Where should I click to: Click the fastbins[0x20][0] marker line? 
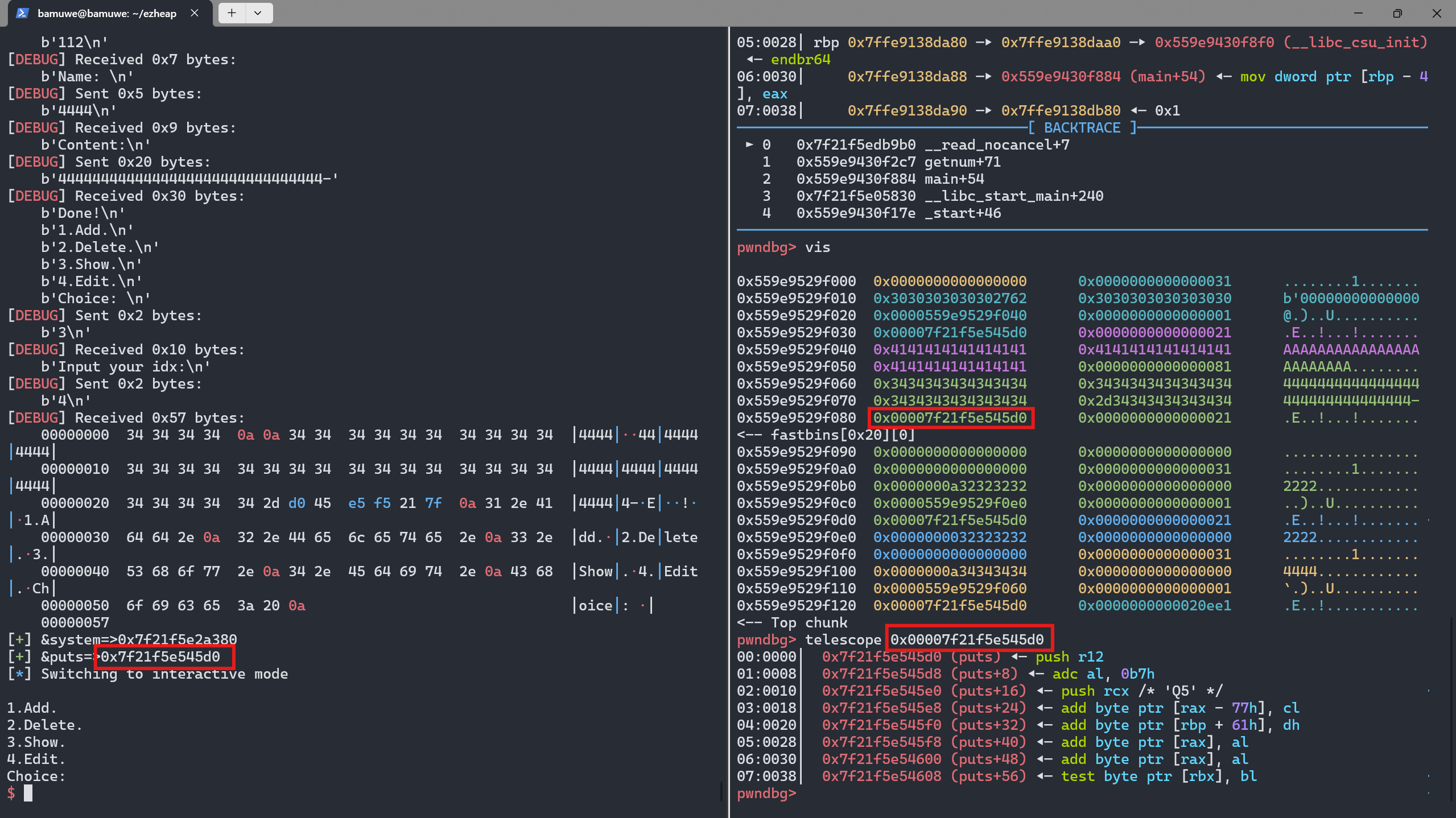826,435
